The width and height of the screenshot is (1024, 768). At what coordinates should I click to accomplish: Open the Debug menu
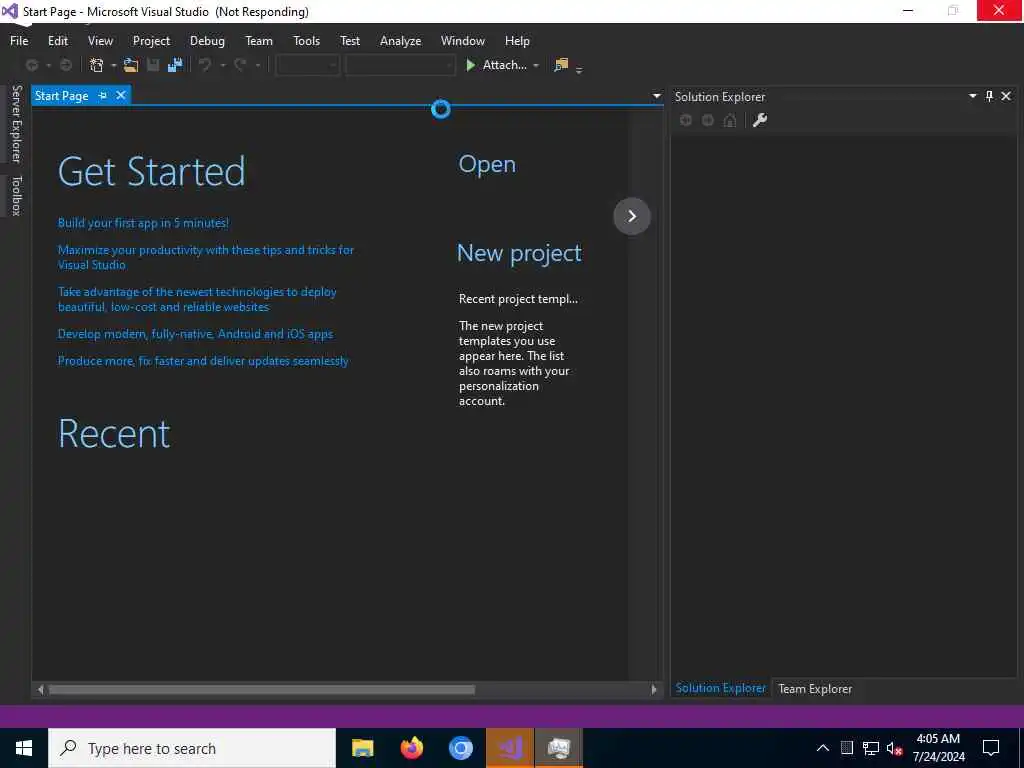(x=207, y=40)
